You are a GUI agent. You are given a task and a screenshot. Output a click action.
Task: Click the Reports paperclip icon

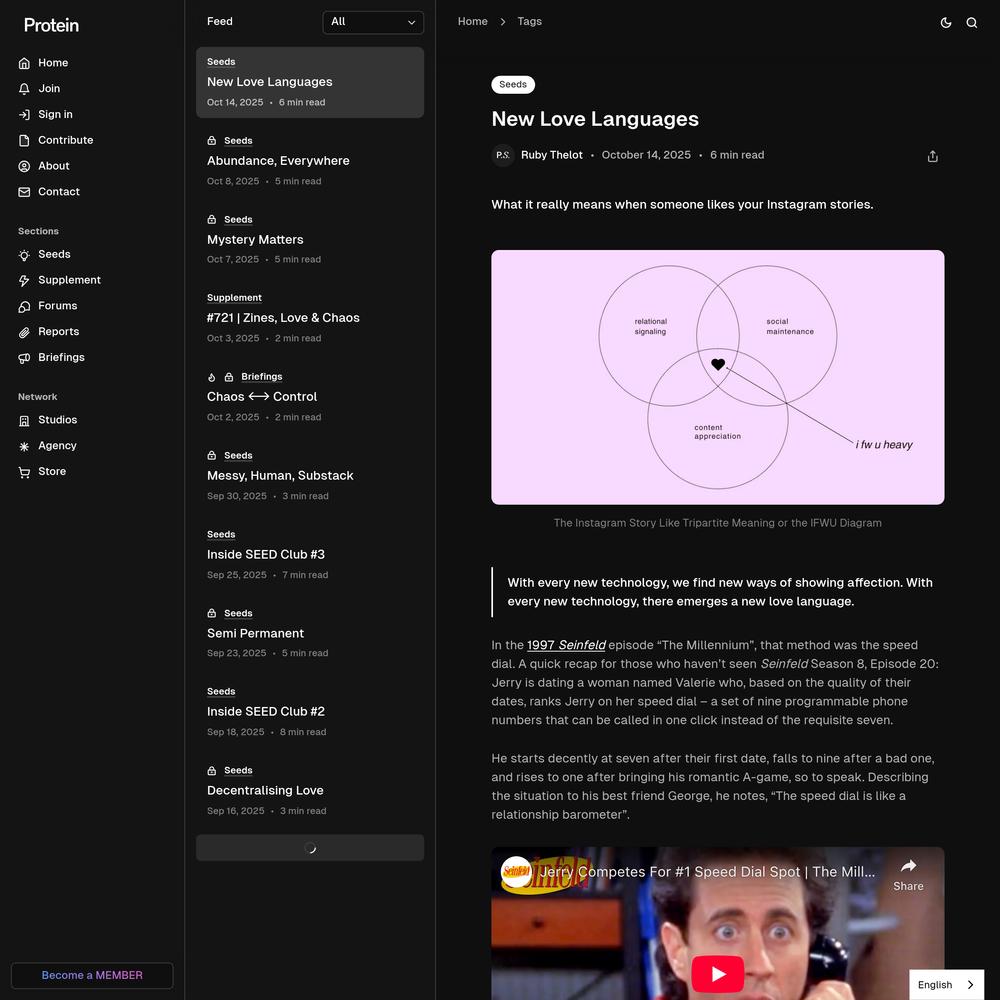pos(24,332)
